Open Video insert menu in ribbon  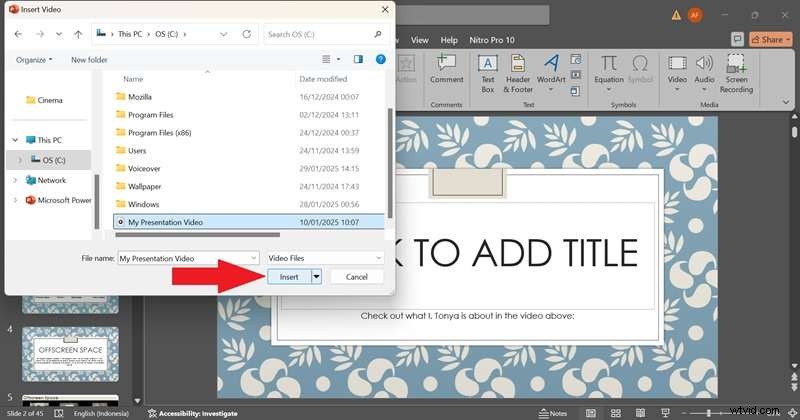pos(677,74)
